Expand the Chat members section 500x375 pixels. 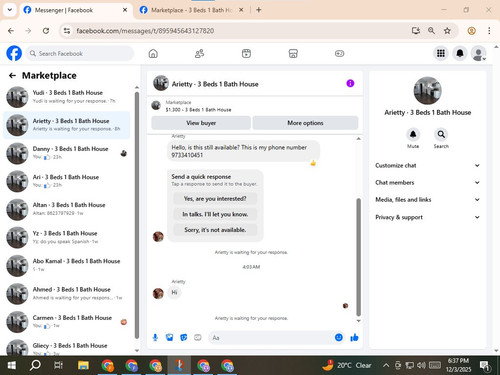(428, 182)
